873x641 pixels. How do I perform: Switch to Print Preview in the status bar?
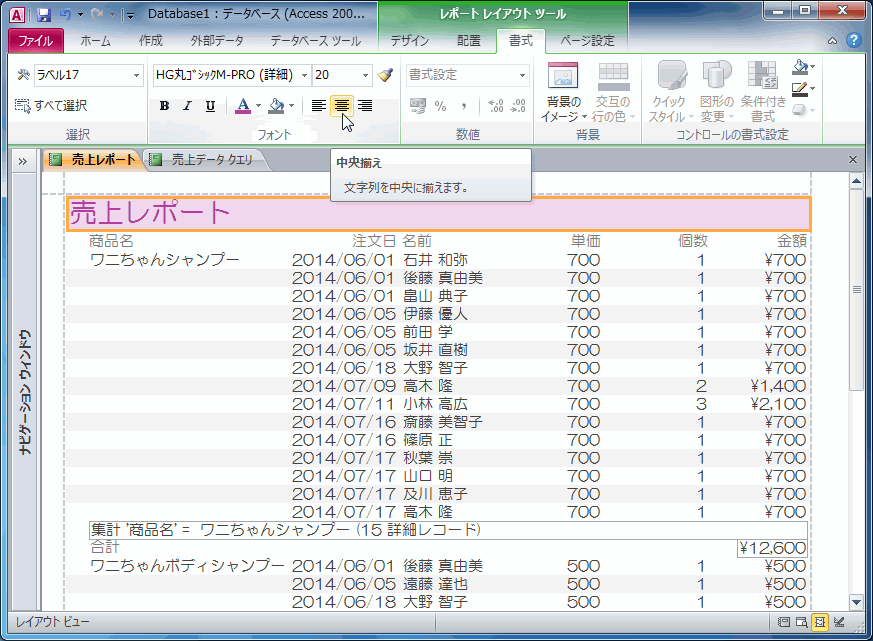[x=801, y=622]
